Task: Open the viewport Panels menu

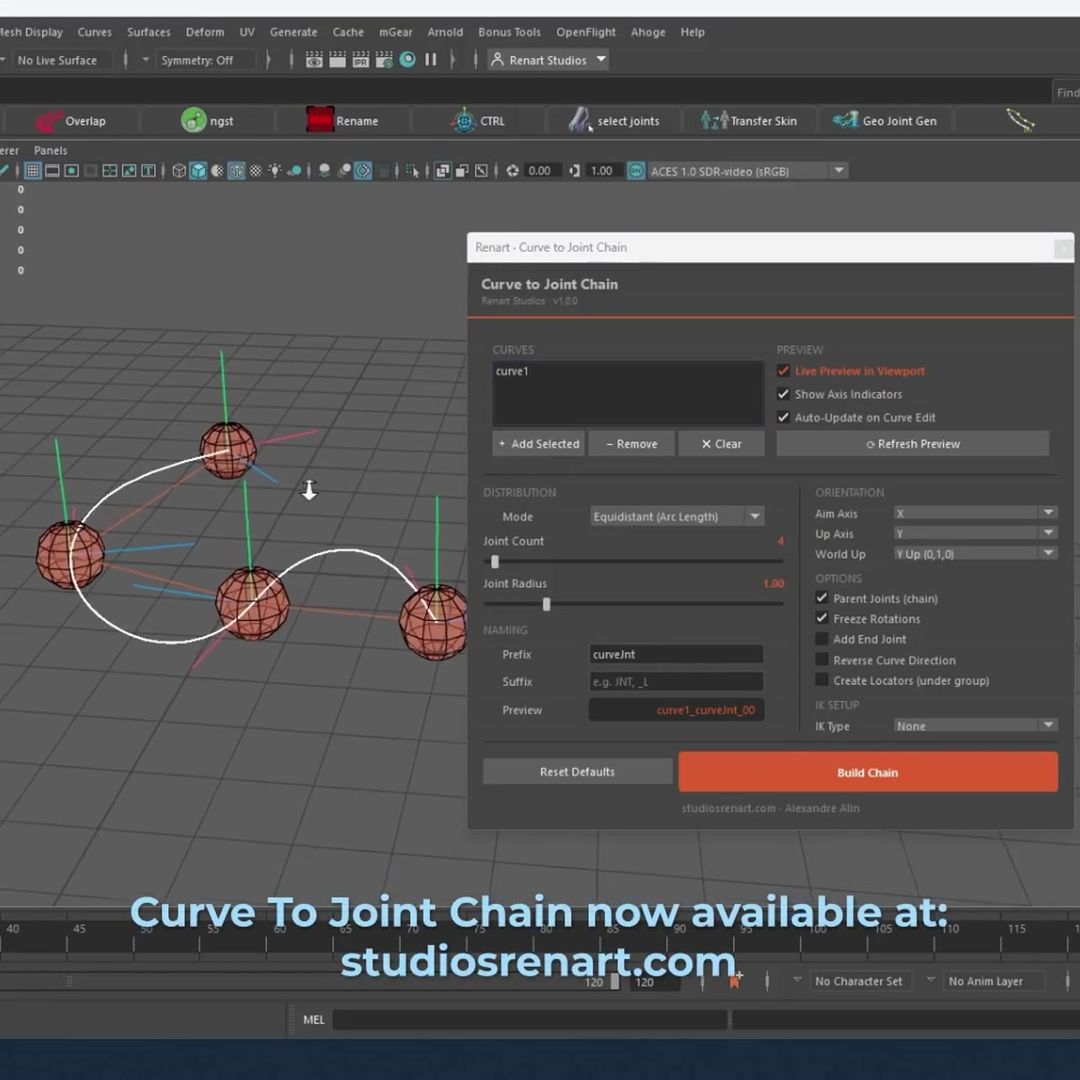Action: (x=50, y=150)
